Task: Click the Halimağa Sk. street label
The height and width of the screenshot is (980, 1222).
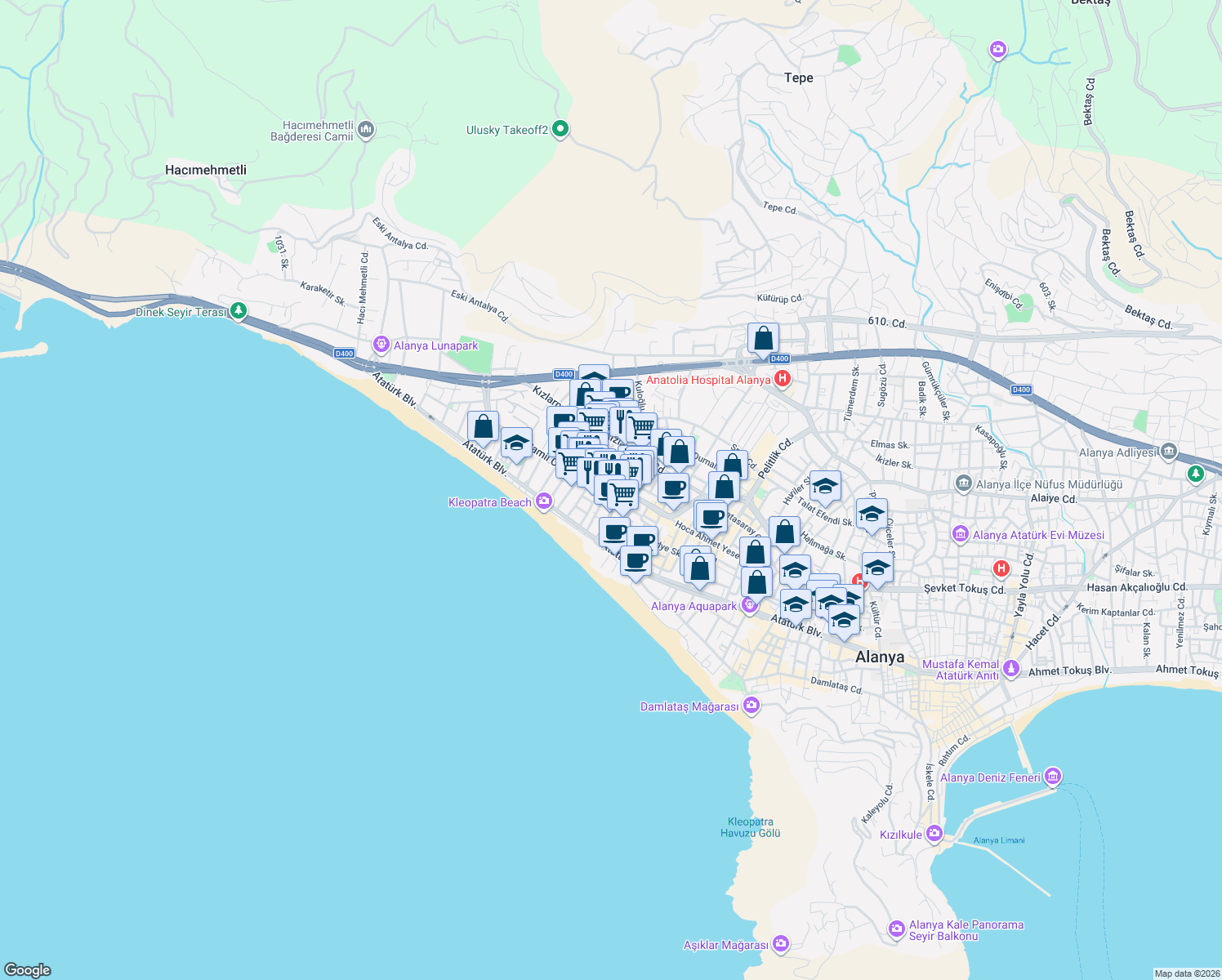Action: coord(823,546)
